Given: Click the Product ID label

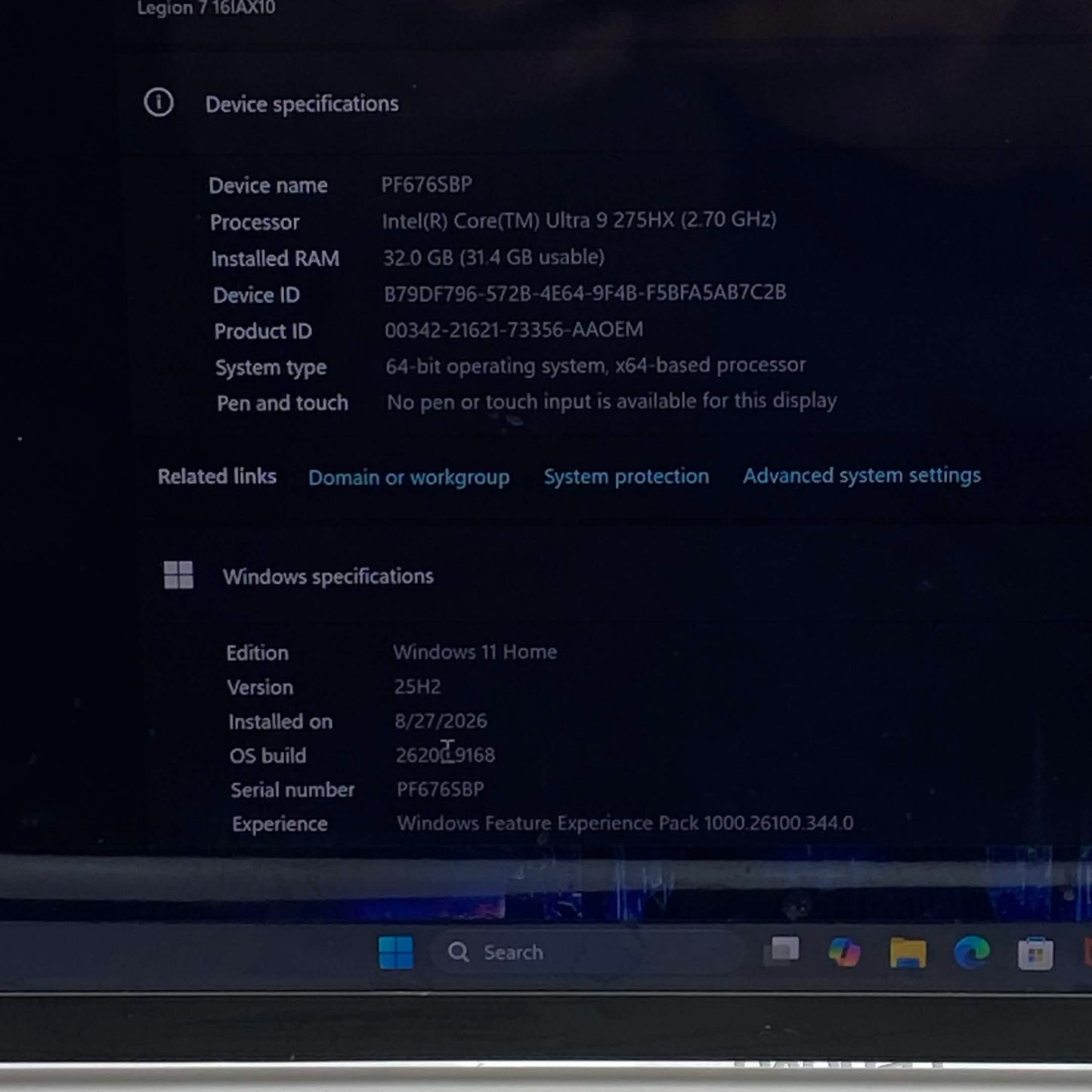Looking at the screenshot, I should (x=263, y=331).
